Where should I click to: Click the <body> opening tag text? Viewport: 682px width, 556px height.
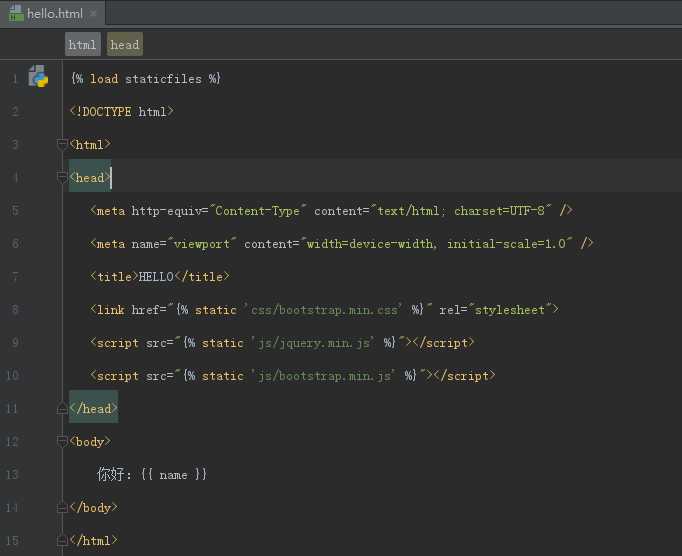(90, 442)
